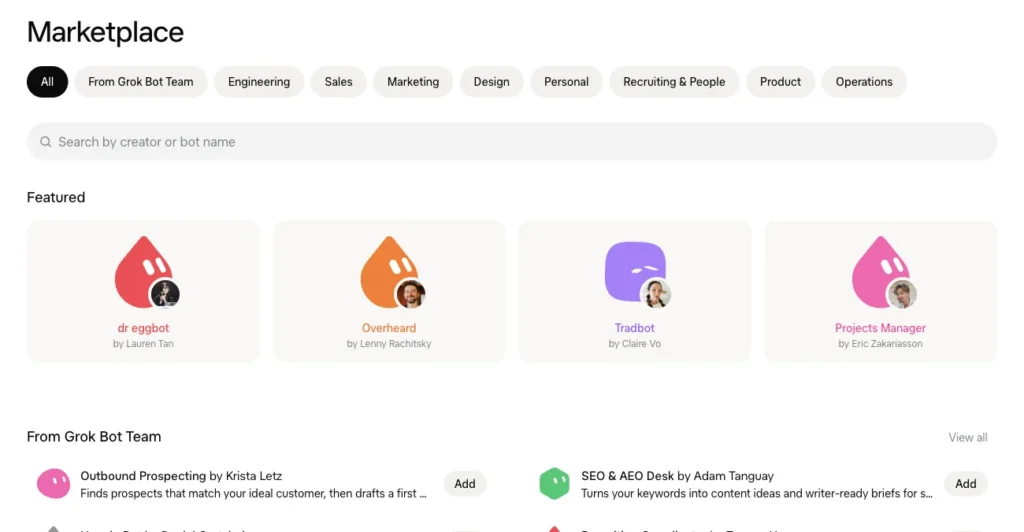Filter by From Grok Bot Team
The width and height of the screenshot is (1024, 532).
pos(140,82)
